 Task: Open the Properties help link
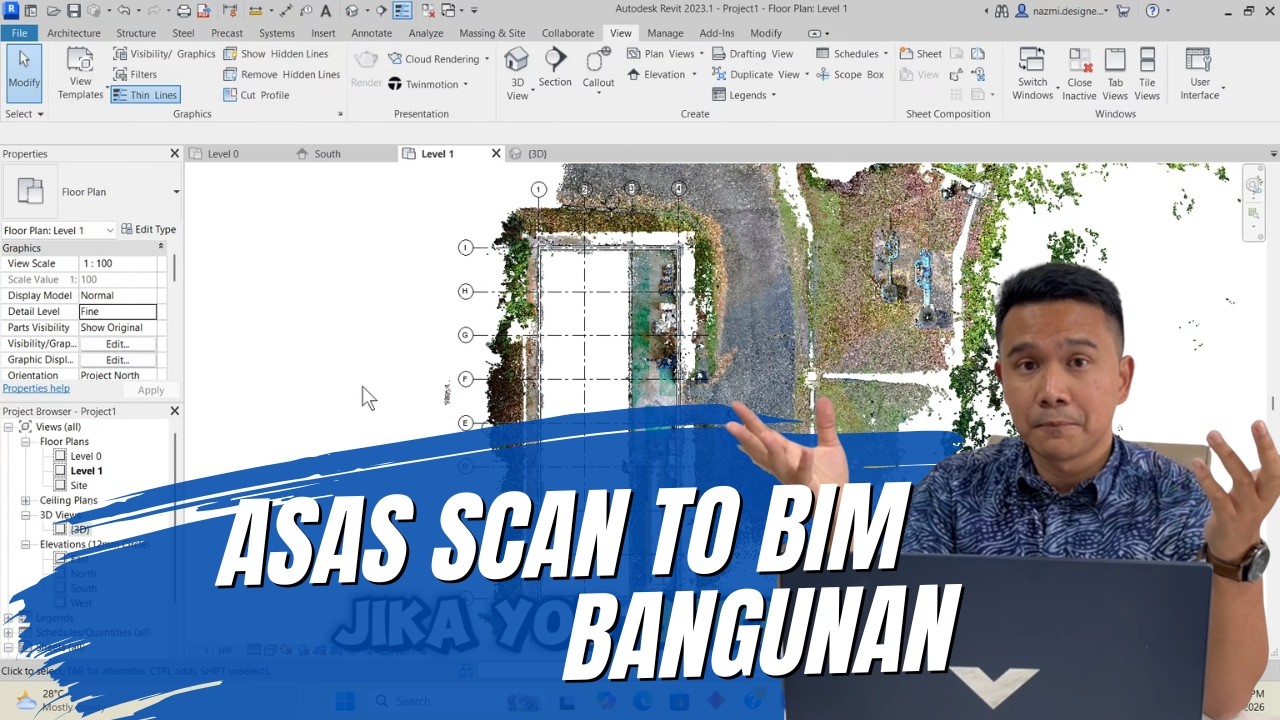[36, 388]
